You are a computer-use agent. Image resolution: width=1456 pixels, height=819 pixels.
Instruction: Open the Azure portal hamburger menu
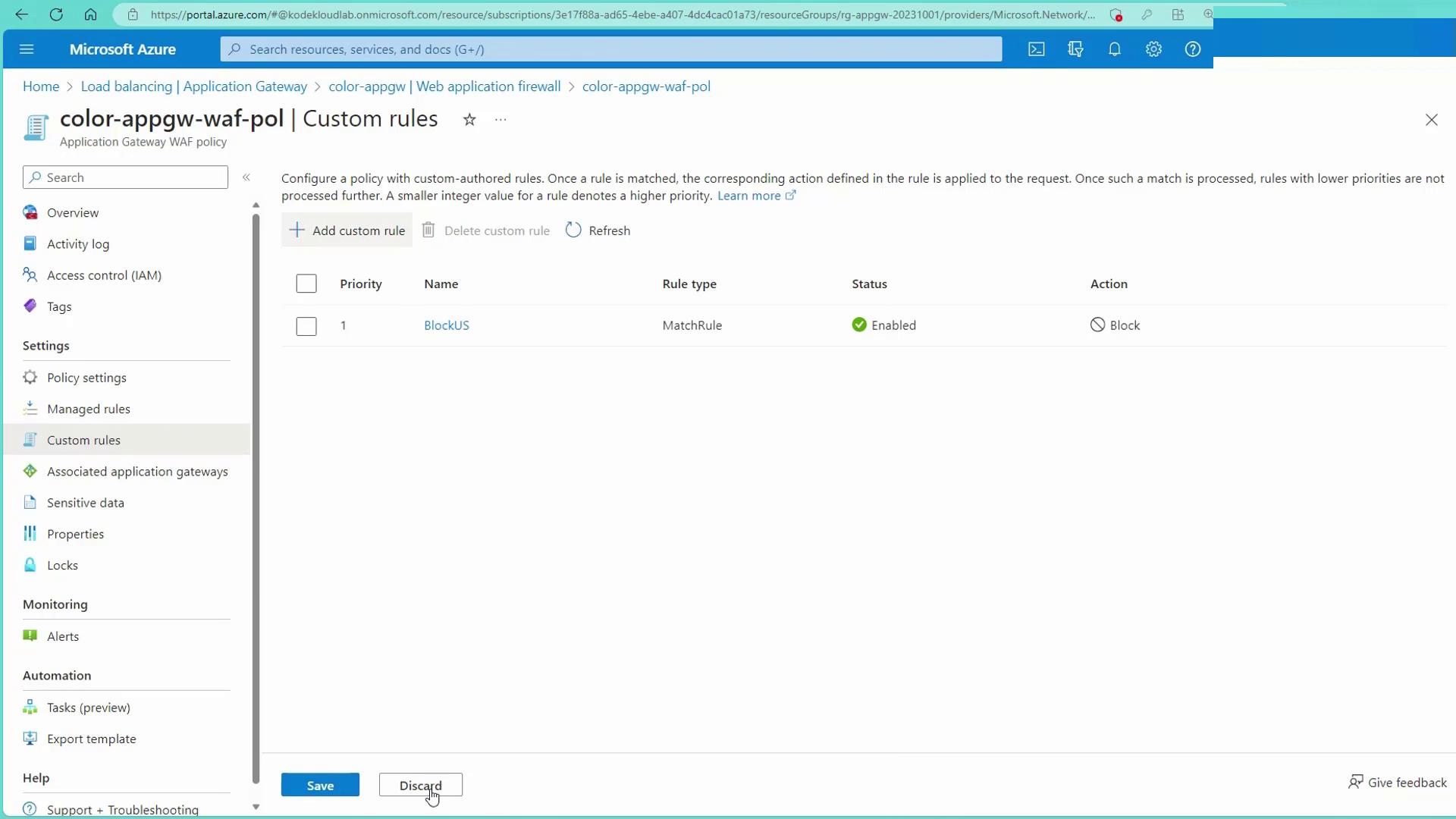27,49
